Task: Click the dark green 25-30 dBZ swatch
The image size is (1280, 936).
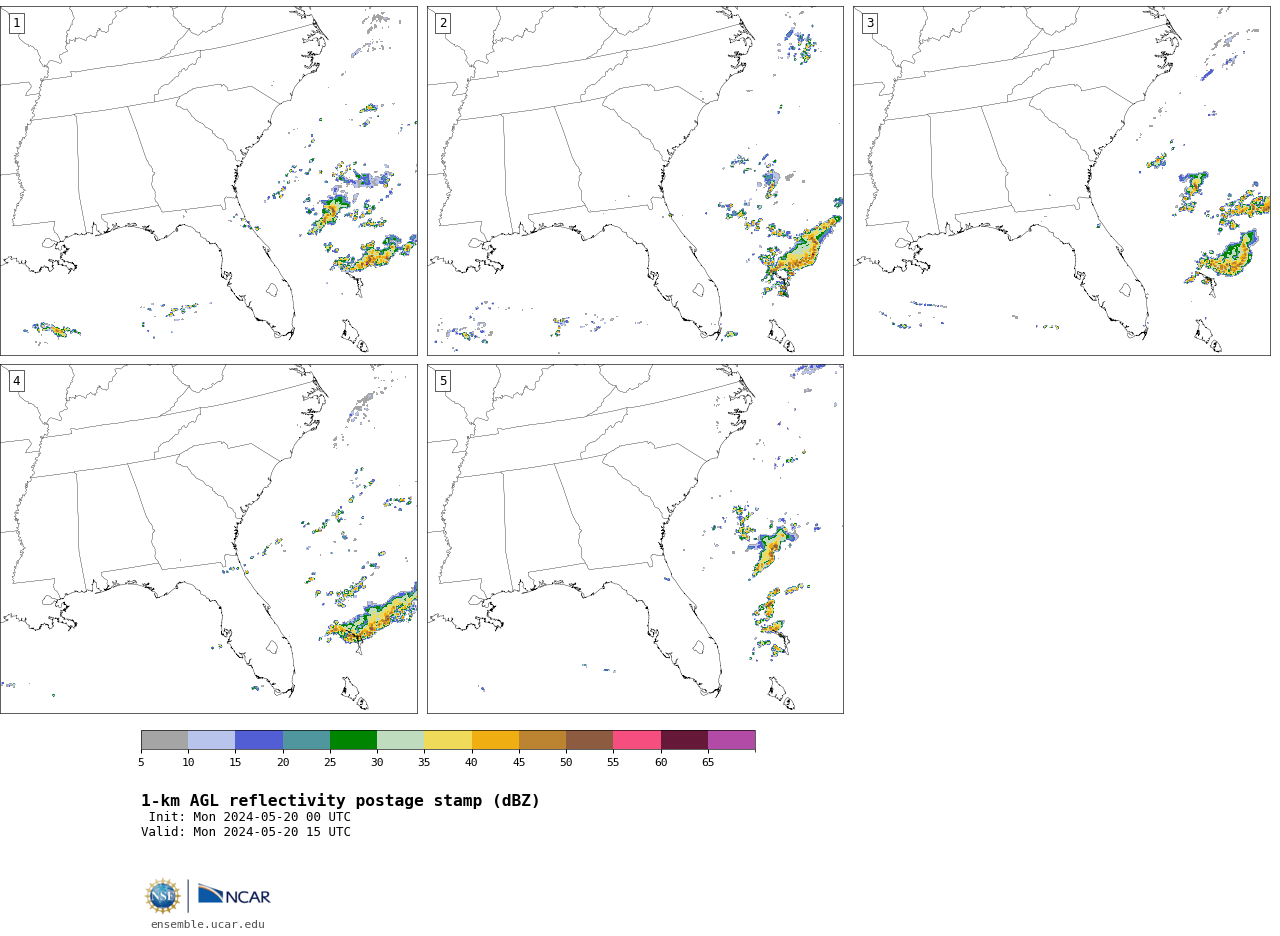Action: tap(353, 740)
